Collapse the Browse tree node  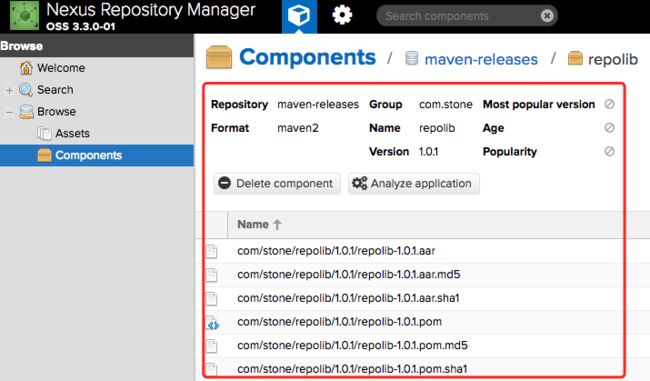click(9, 112)
